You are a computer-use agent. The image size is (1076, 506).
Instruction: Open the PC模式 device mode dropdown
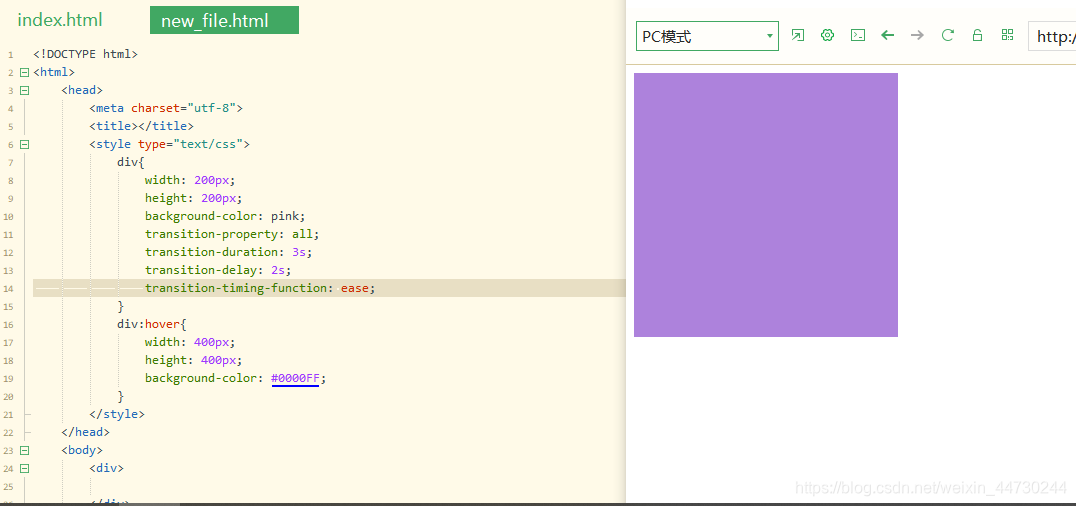[x=707, y=36]
